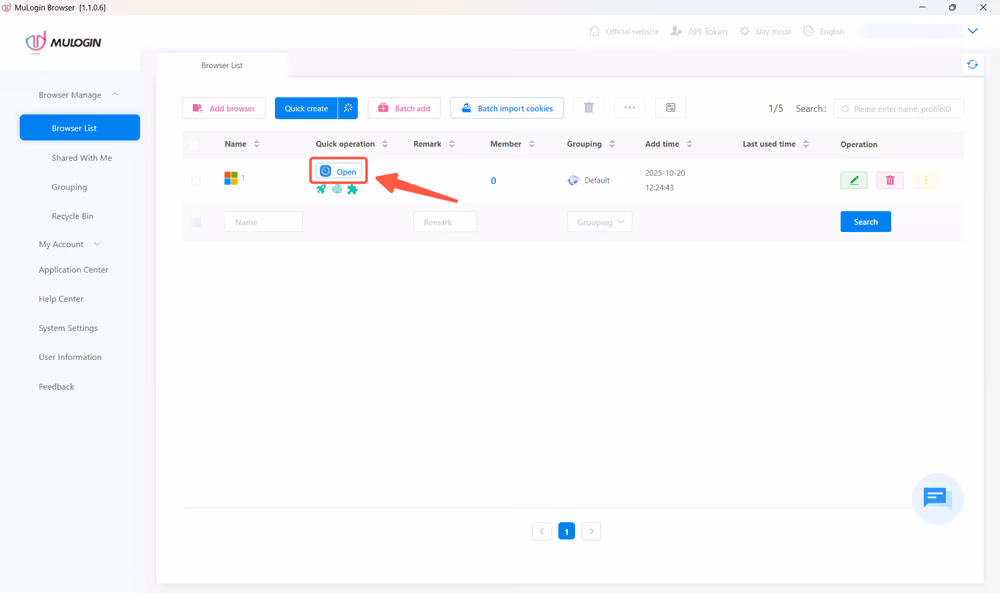1000x593 pixels.
Task: Open Shared With Me in the sidebar
Action: point(82,158)
